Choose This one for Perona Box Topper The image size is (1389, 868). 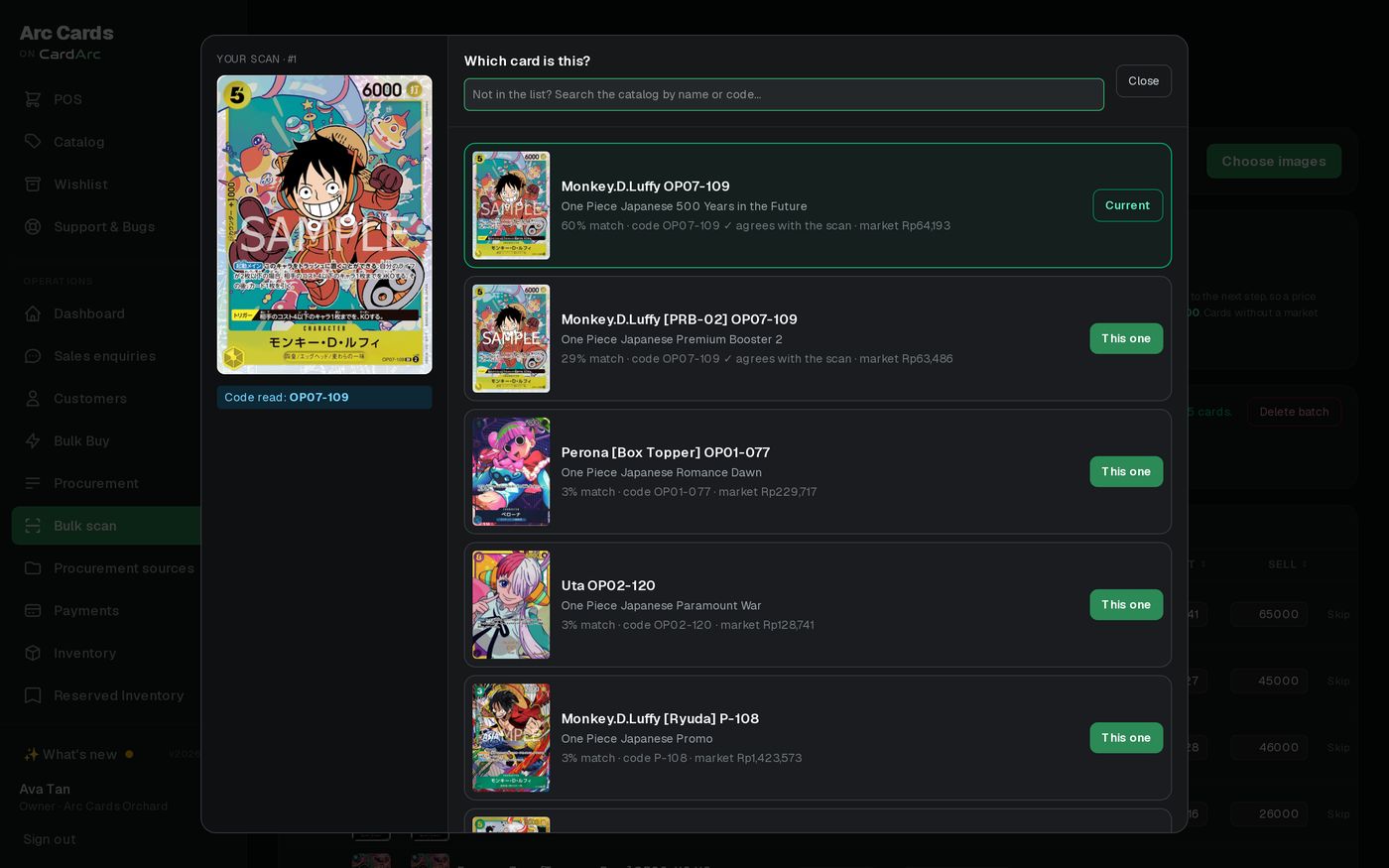pyautogui.click(x=1126, y=471)
